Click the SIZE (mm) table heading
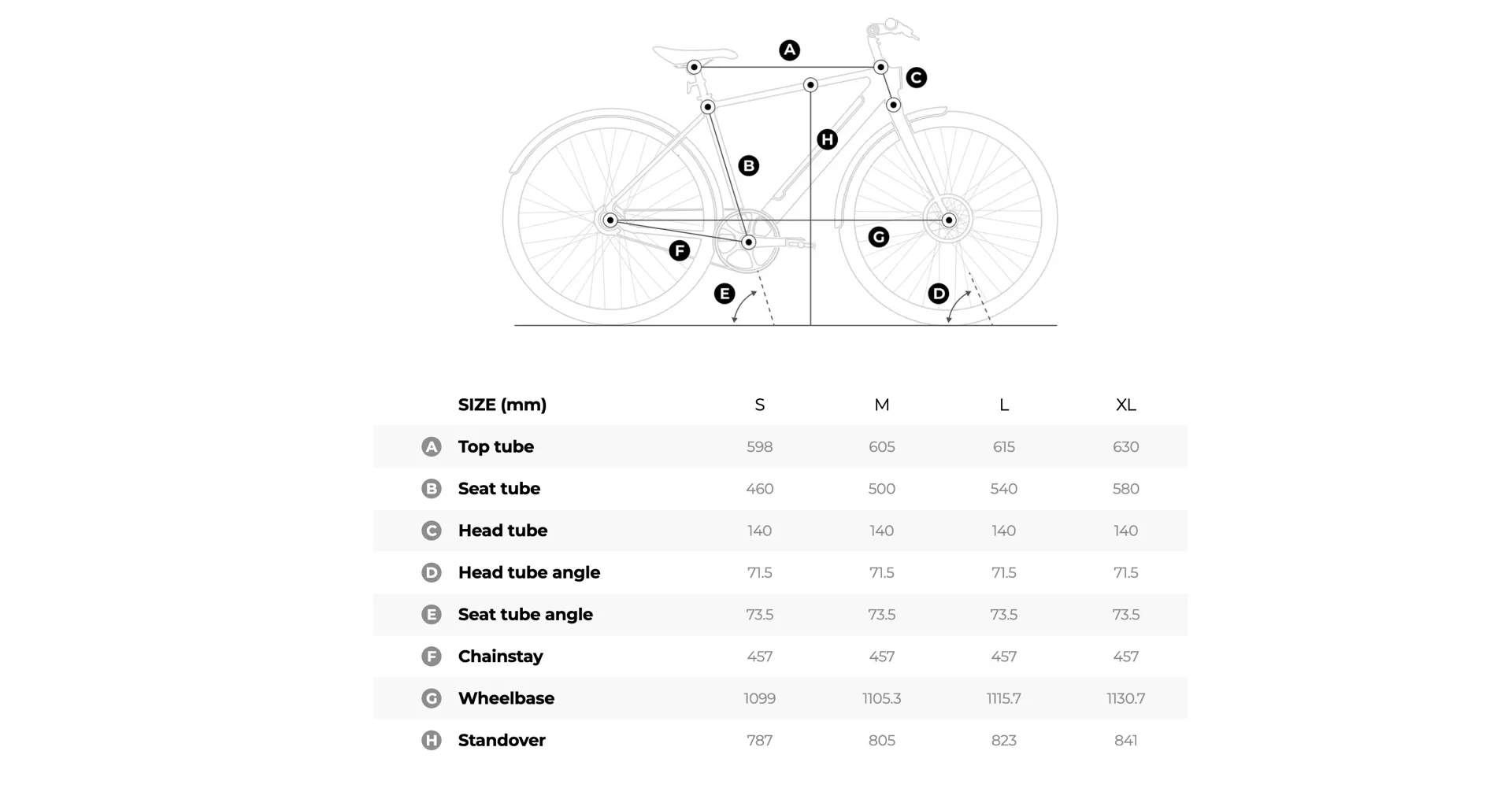 click(x=502, y=405)
